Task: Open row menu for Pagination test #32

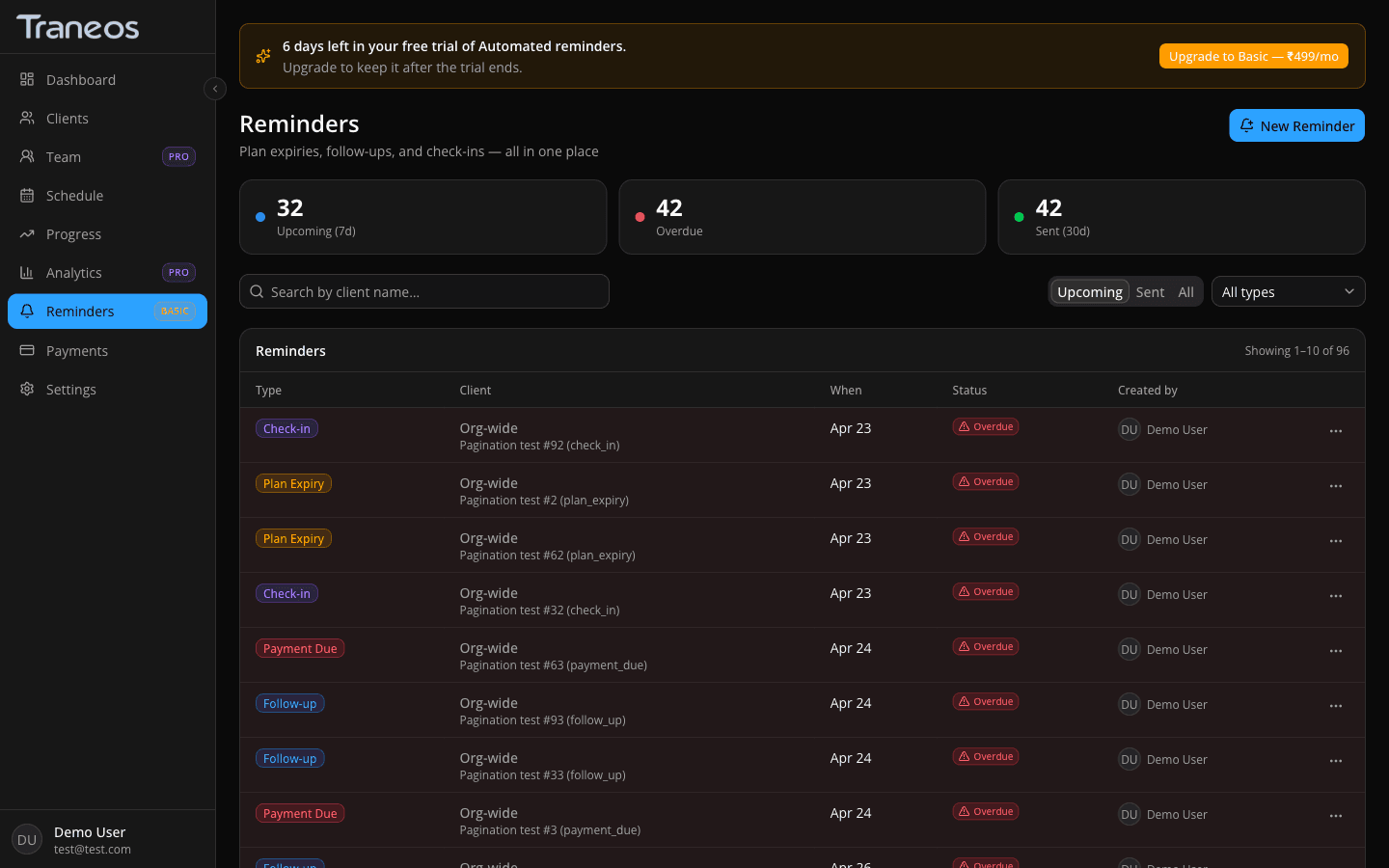Action: tap(1336, 596)
